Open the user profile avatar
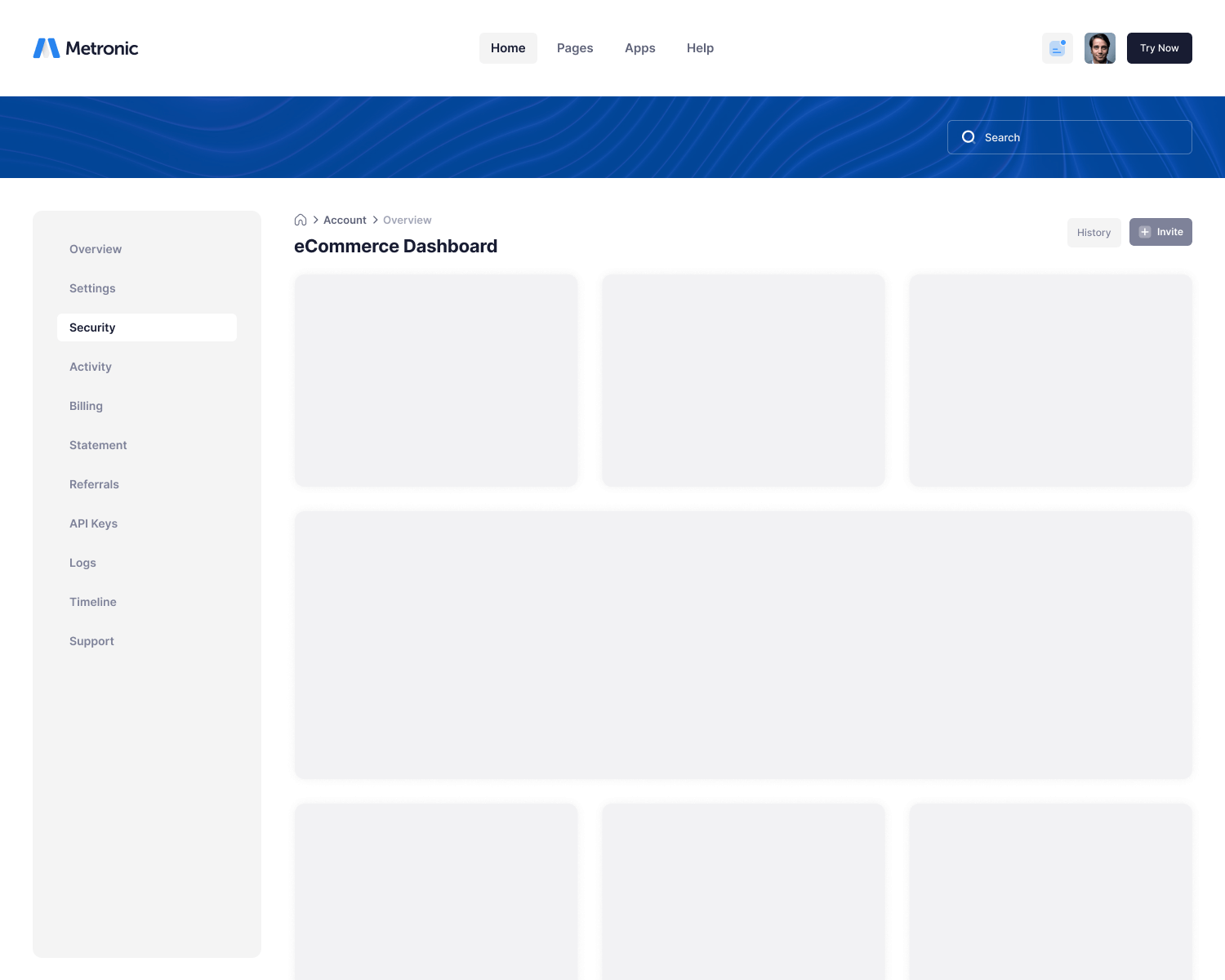The height and width of the screenshot is (980, 1225). pyautogui.click(x=1099, y=48)
